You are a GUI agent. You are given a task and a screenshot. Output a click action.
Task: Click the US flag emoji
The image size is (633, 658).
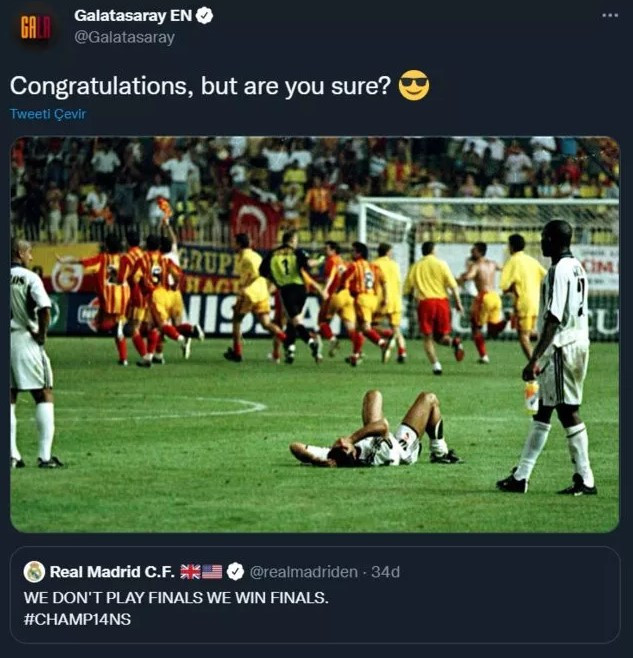tap(212, 572)
